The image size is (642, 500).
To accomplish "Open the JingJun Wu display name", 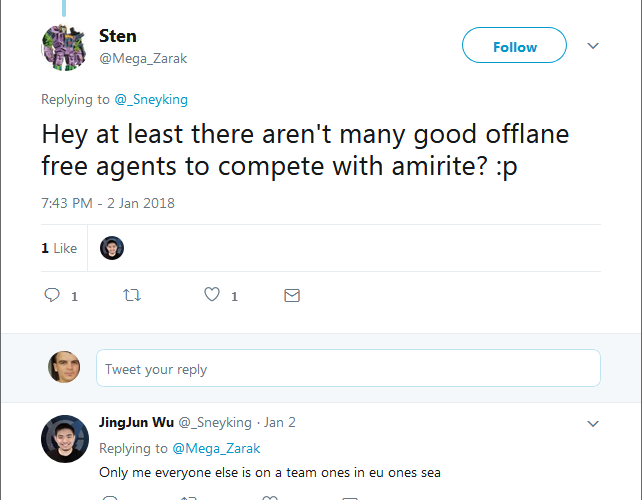I will [137, 422].
